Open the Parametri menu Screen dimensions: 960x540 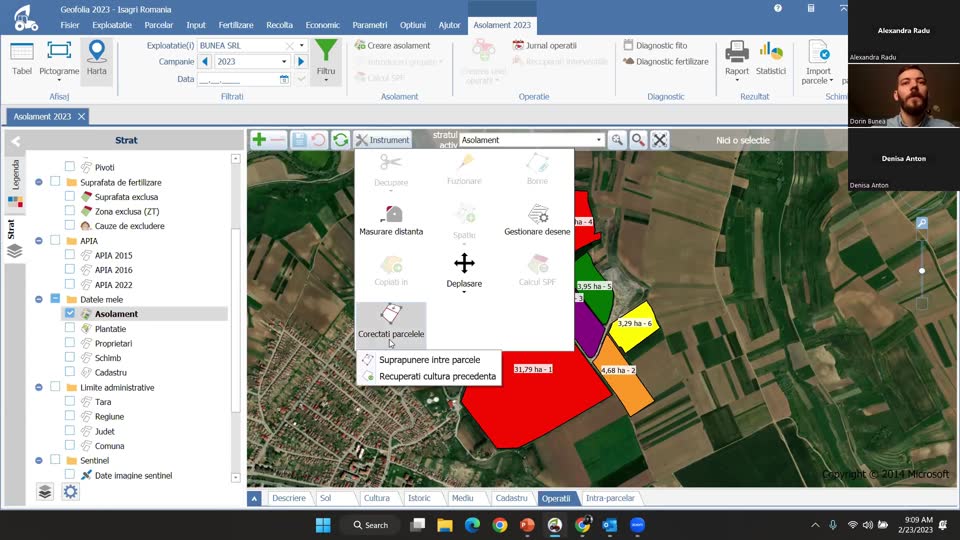(x=369, y=25)
